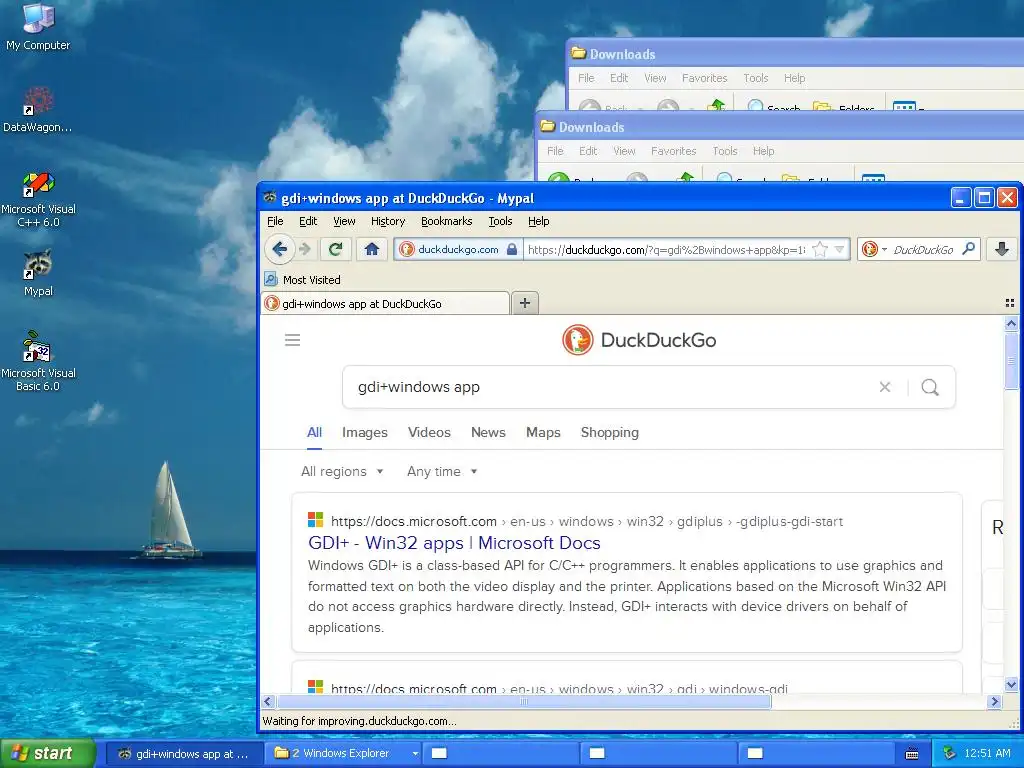Viewport: 1024px width, 768px height.
Task: Open the Downloads arrow button in Mypal
Action: [x=1002, y=249]
